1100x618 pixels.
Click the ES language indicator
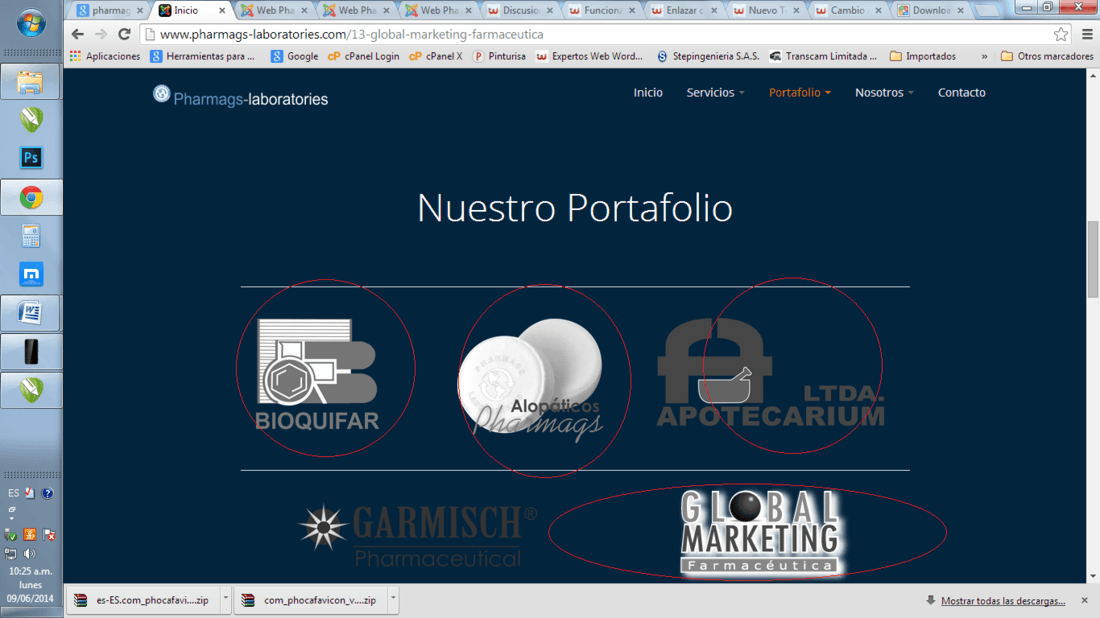point(13,493)
